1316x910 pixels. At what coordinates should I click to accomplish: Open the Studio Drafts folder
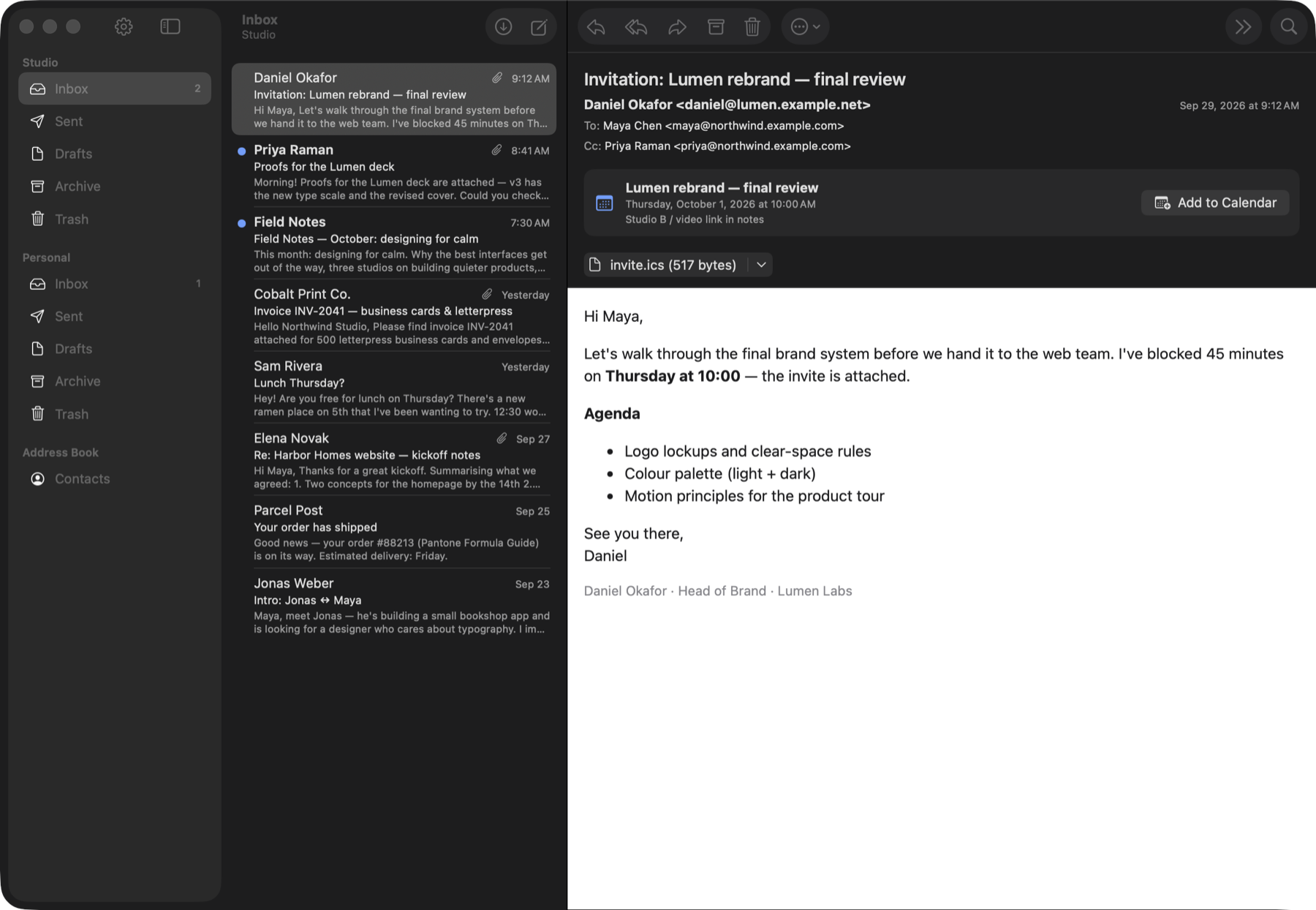click(x=115, y=154)
